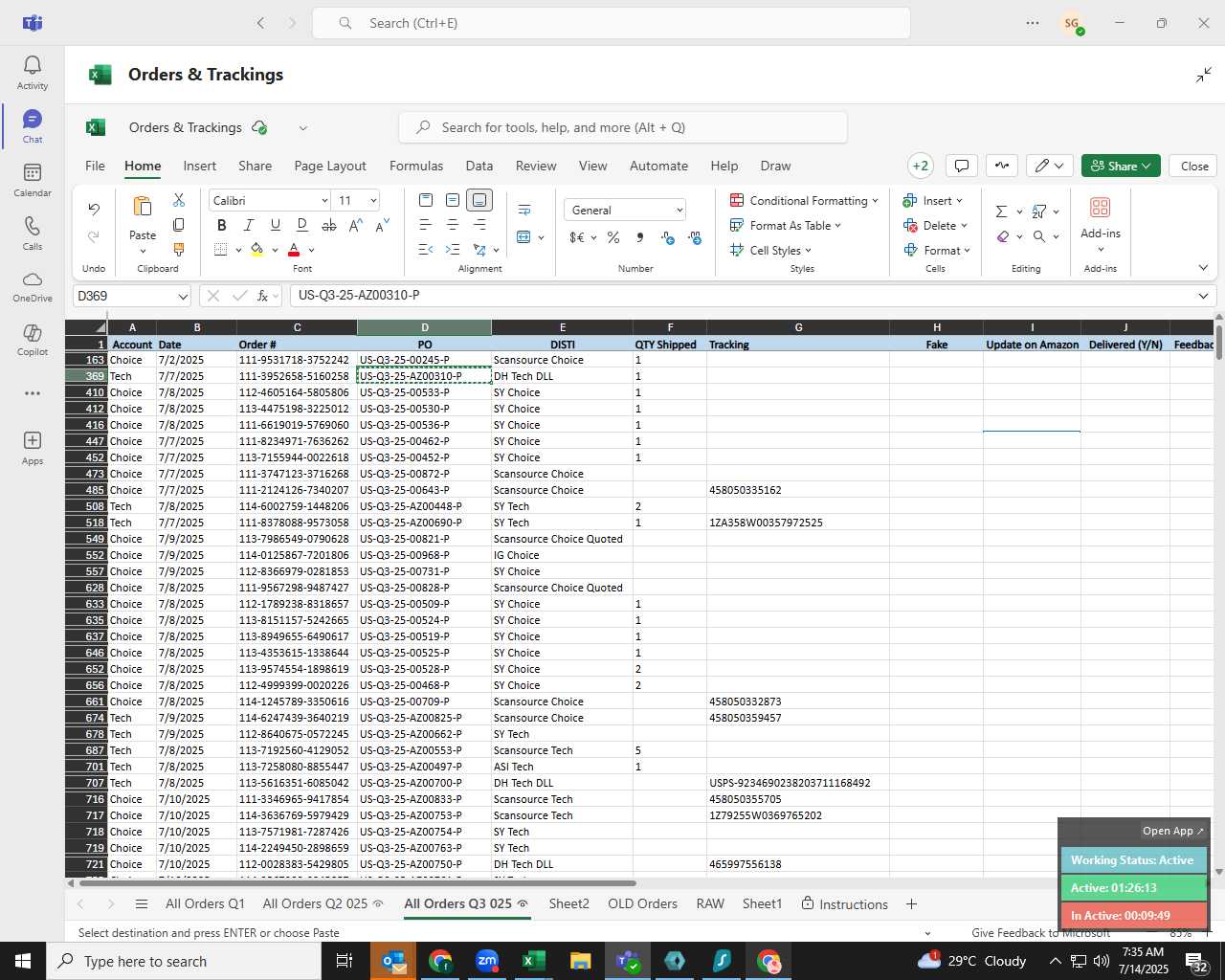Open the Insert ribbon tab
1225x980 pixels.
coord(200,166)
